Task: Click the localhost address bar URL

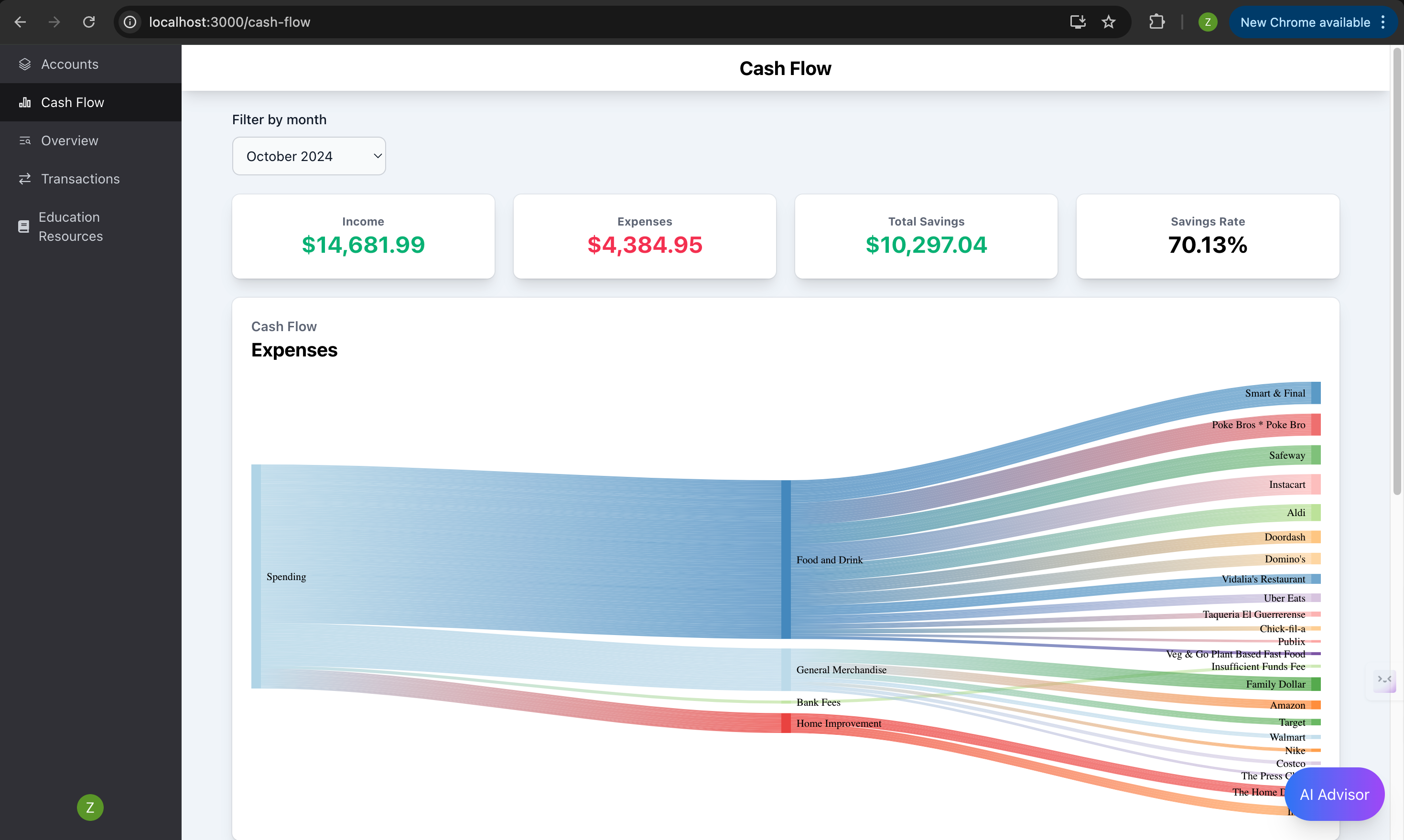Action: coord(229,22)
